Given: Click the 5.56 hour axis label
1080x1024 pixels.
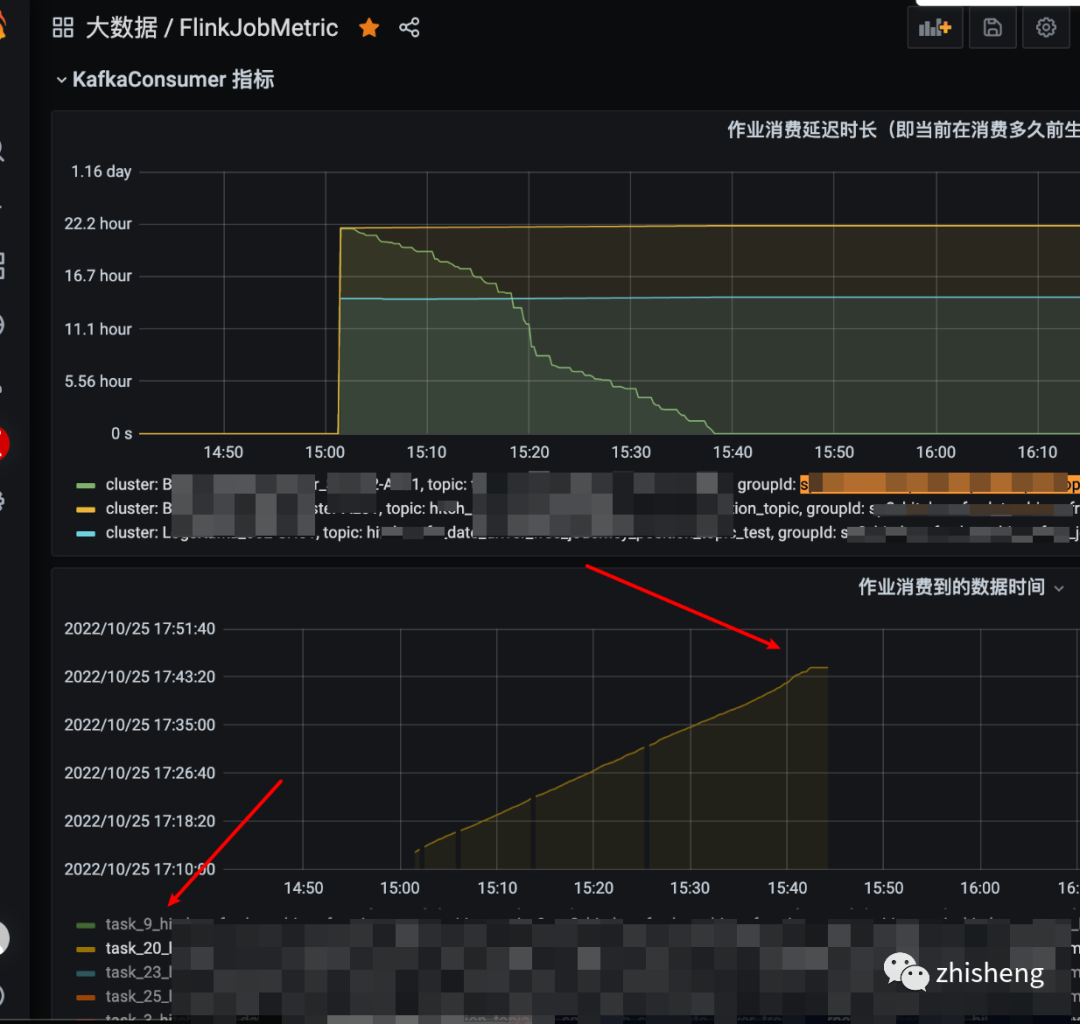Looking at the screenshot, I should (x=98, y=382).
